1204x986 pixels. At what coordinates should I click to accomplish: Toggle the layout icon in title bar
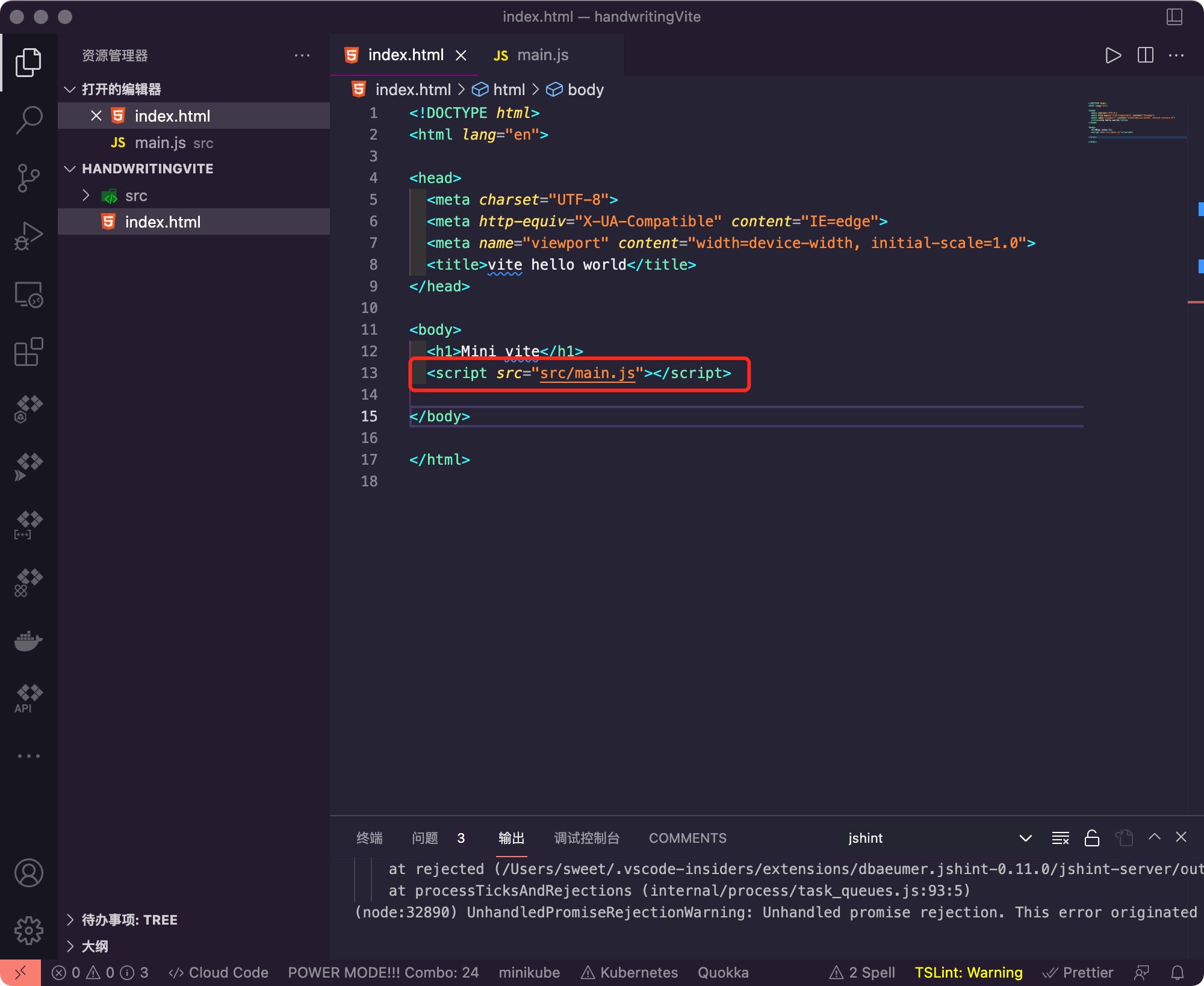tap(1175, 16)
